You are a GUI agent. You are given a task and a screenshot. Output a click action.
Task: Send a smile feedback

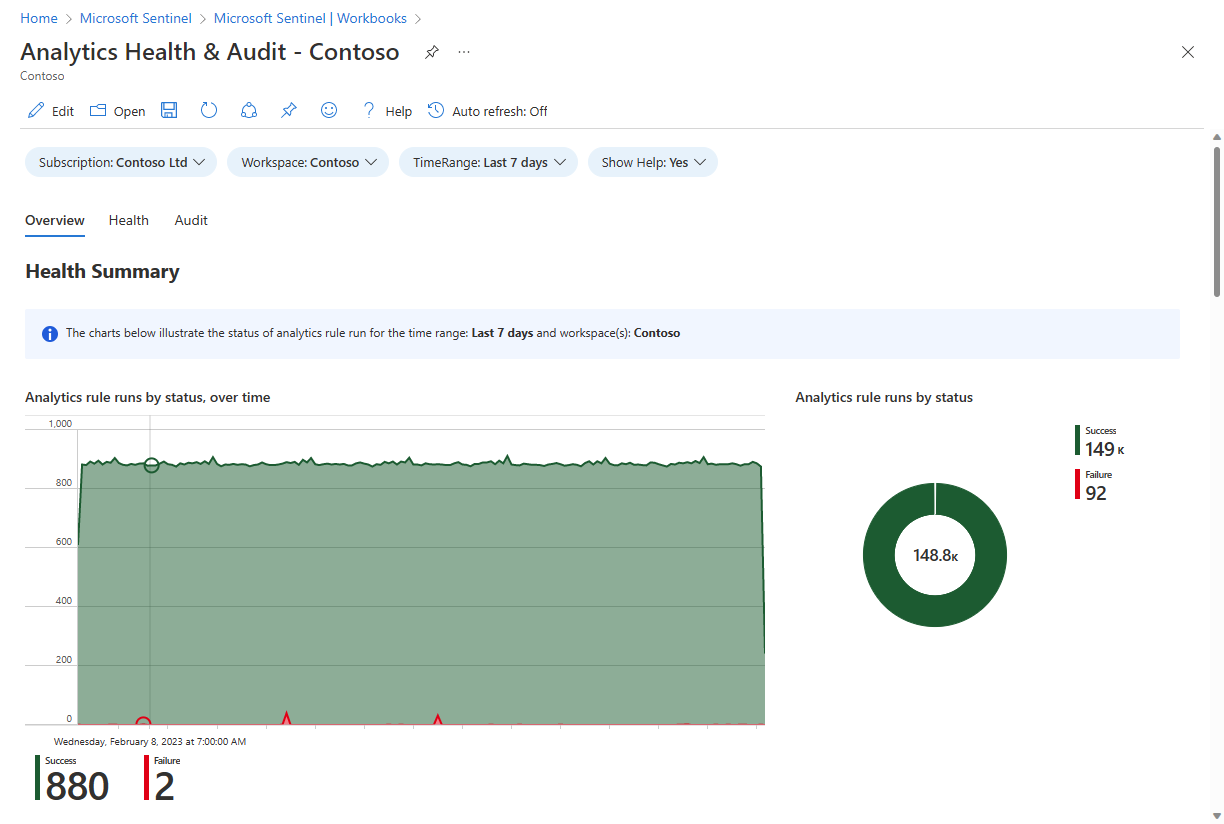(x=328, y=110)
